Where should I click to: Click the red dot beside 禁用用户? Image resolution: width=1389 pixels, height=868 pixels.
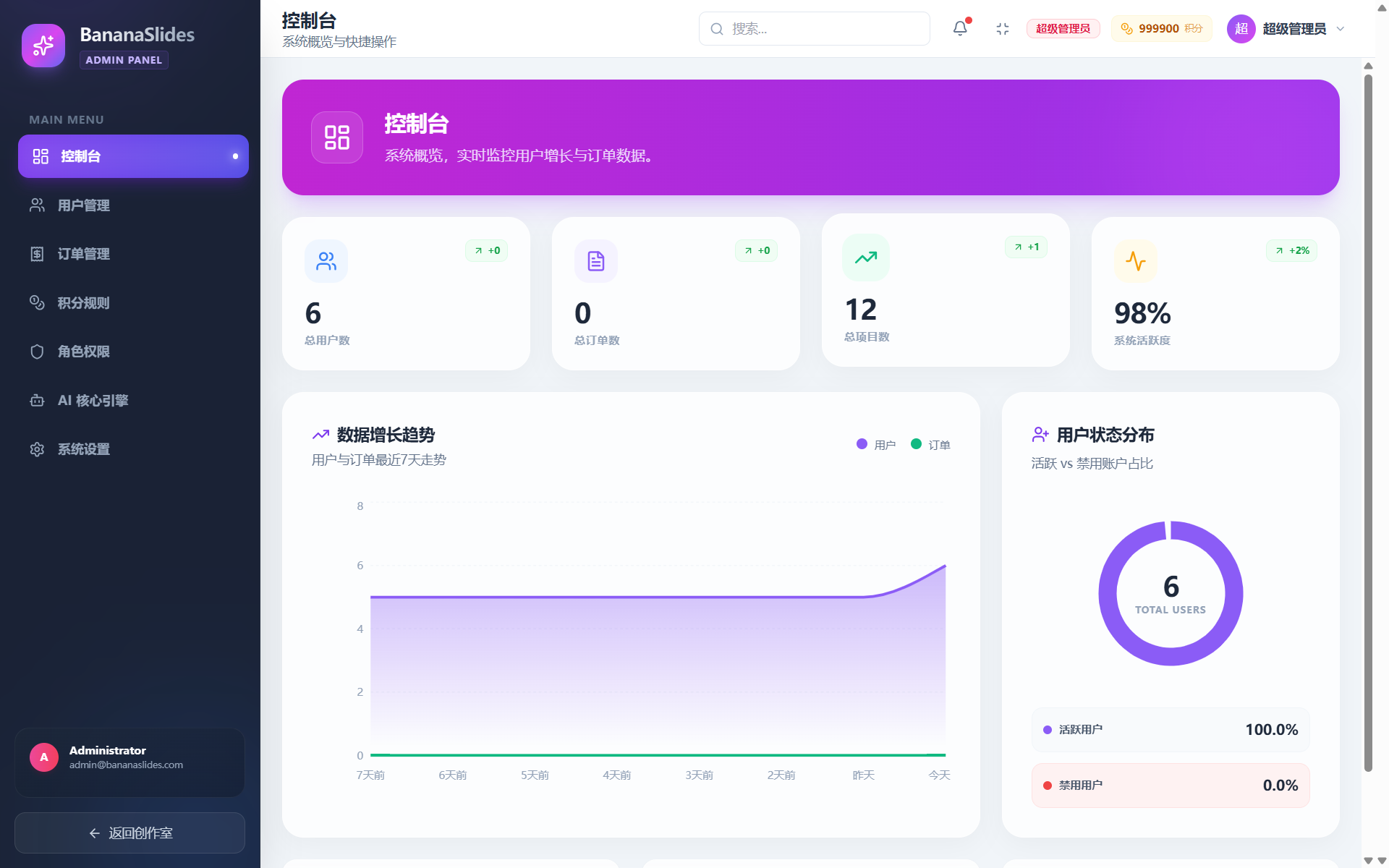[x=1047, y=786]
